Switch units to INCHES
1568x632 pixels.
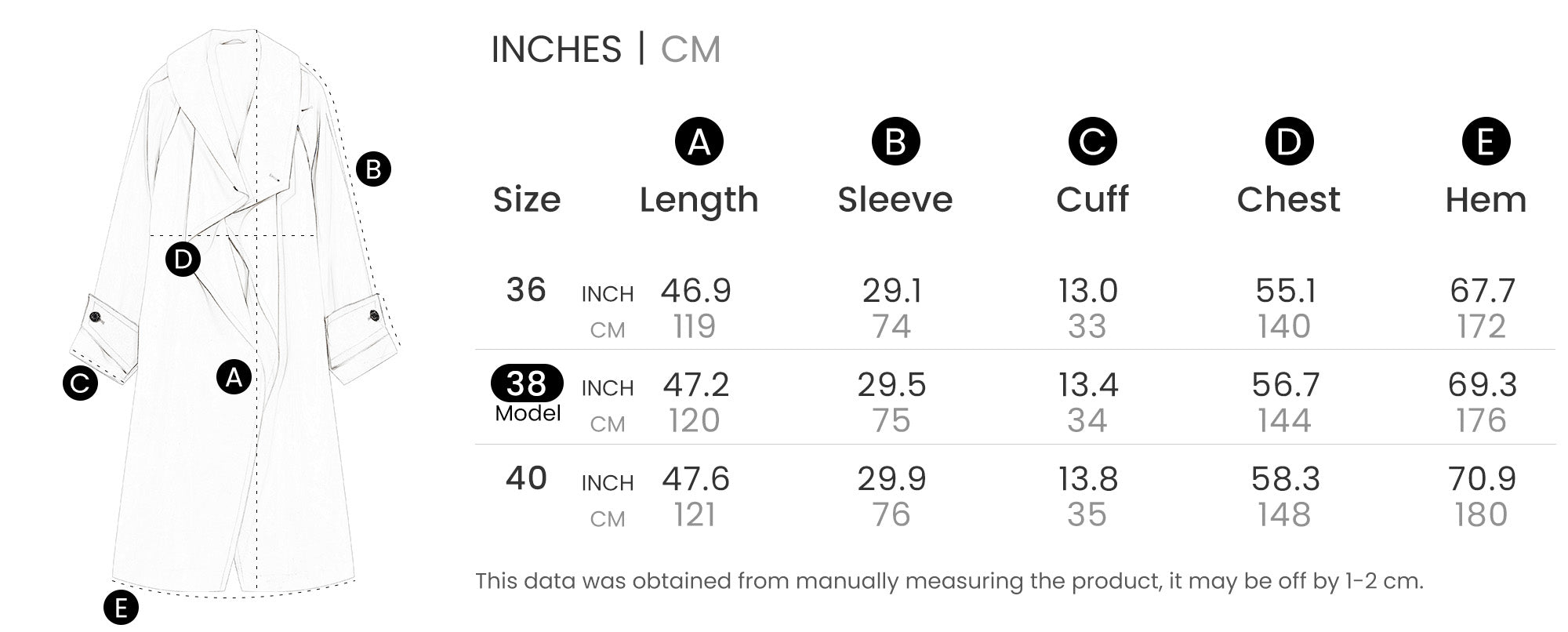pos(556,49)
